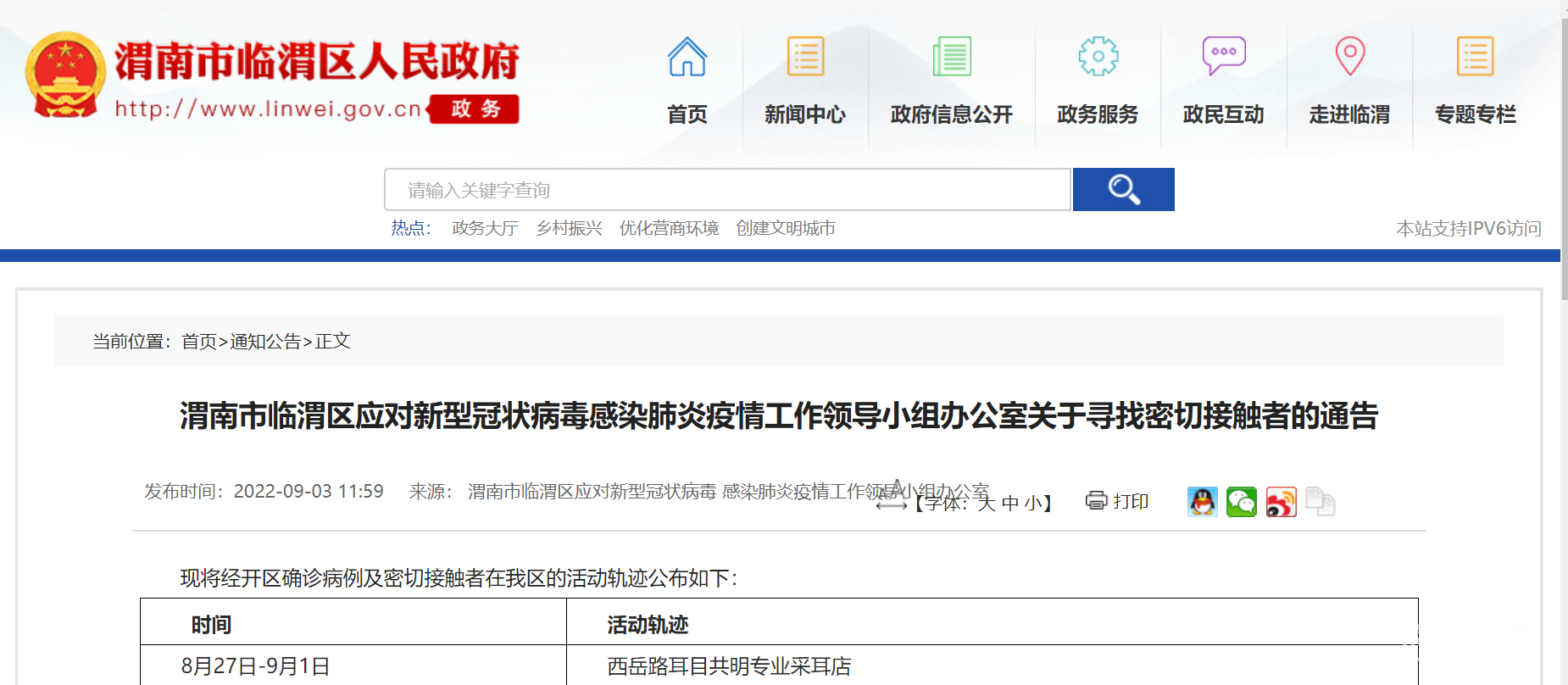Open 走进临渭 location pin icon
The height and width of the screenshot is (685, 1568).
click(x=1349, y=57)
